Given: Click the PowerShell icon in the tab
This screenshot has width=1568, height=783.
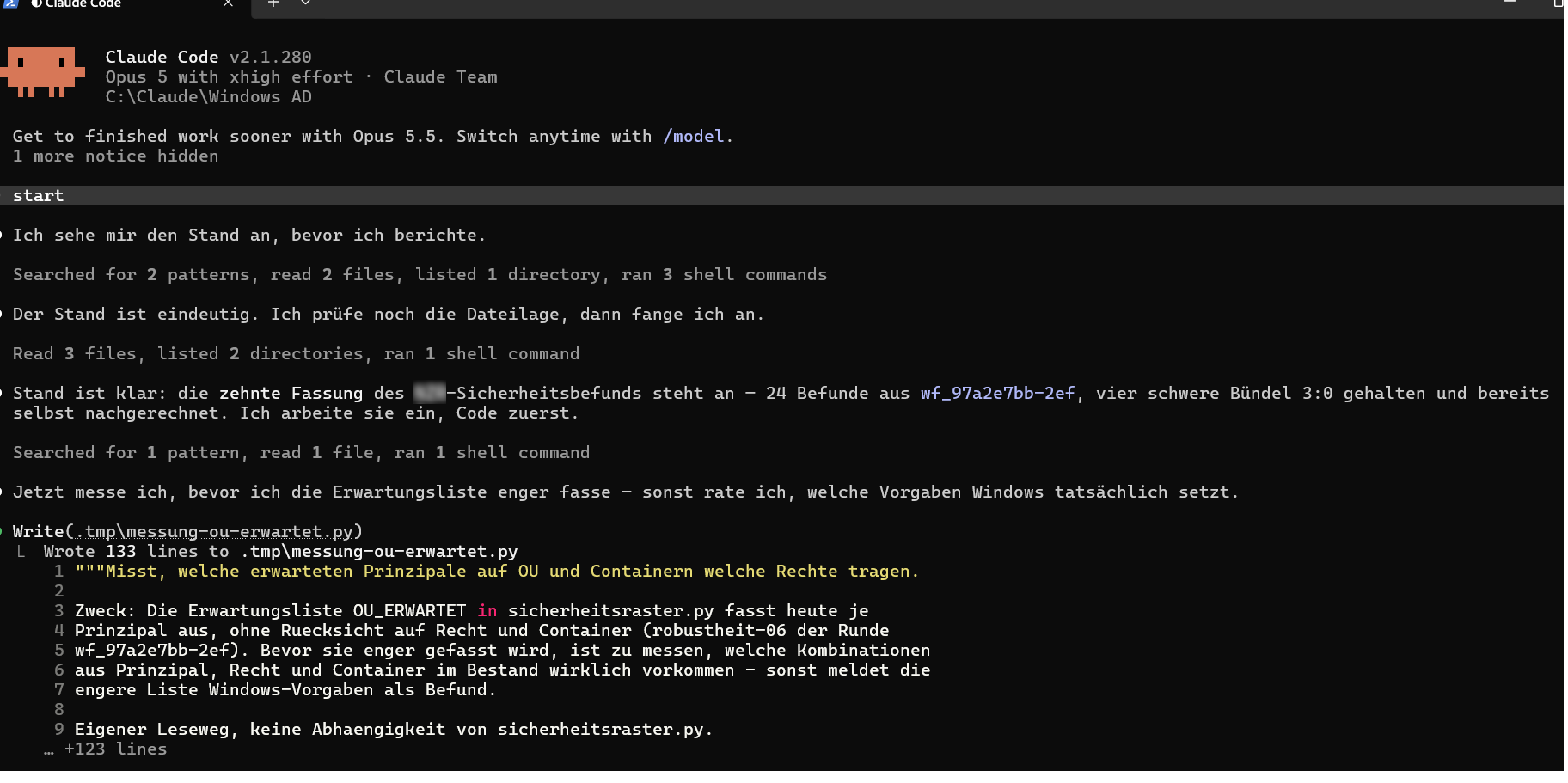Looking at the screenshot, I should (x=10, y=3).
